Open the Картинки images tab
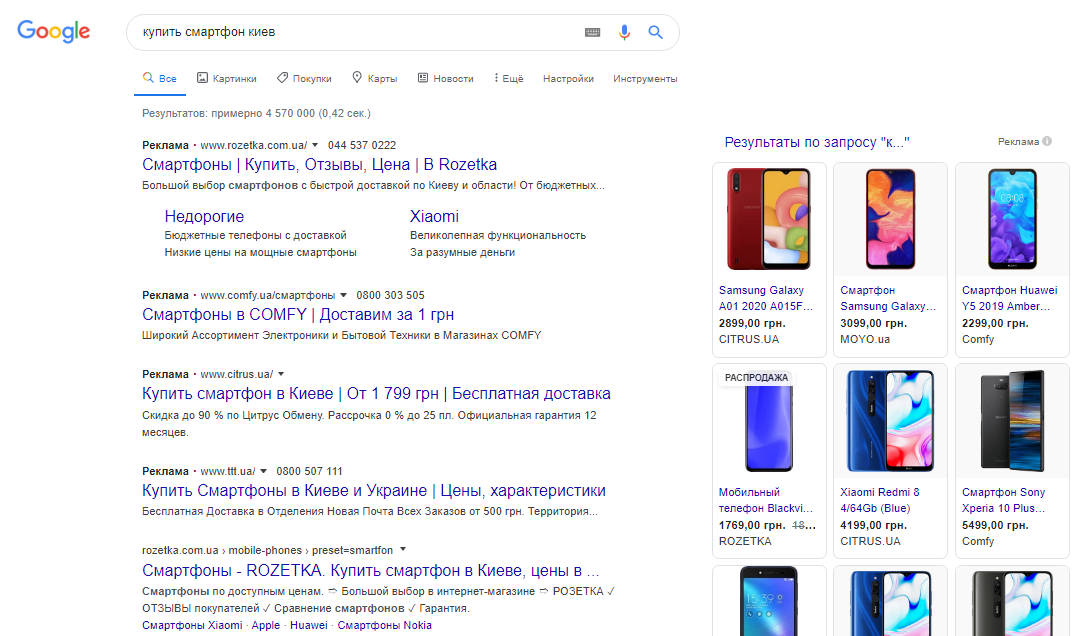Viewport: 1078px width, 636px height. click(227, 78)
